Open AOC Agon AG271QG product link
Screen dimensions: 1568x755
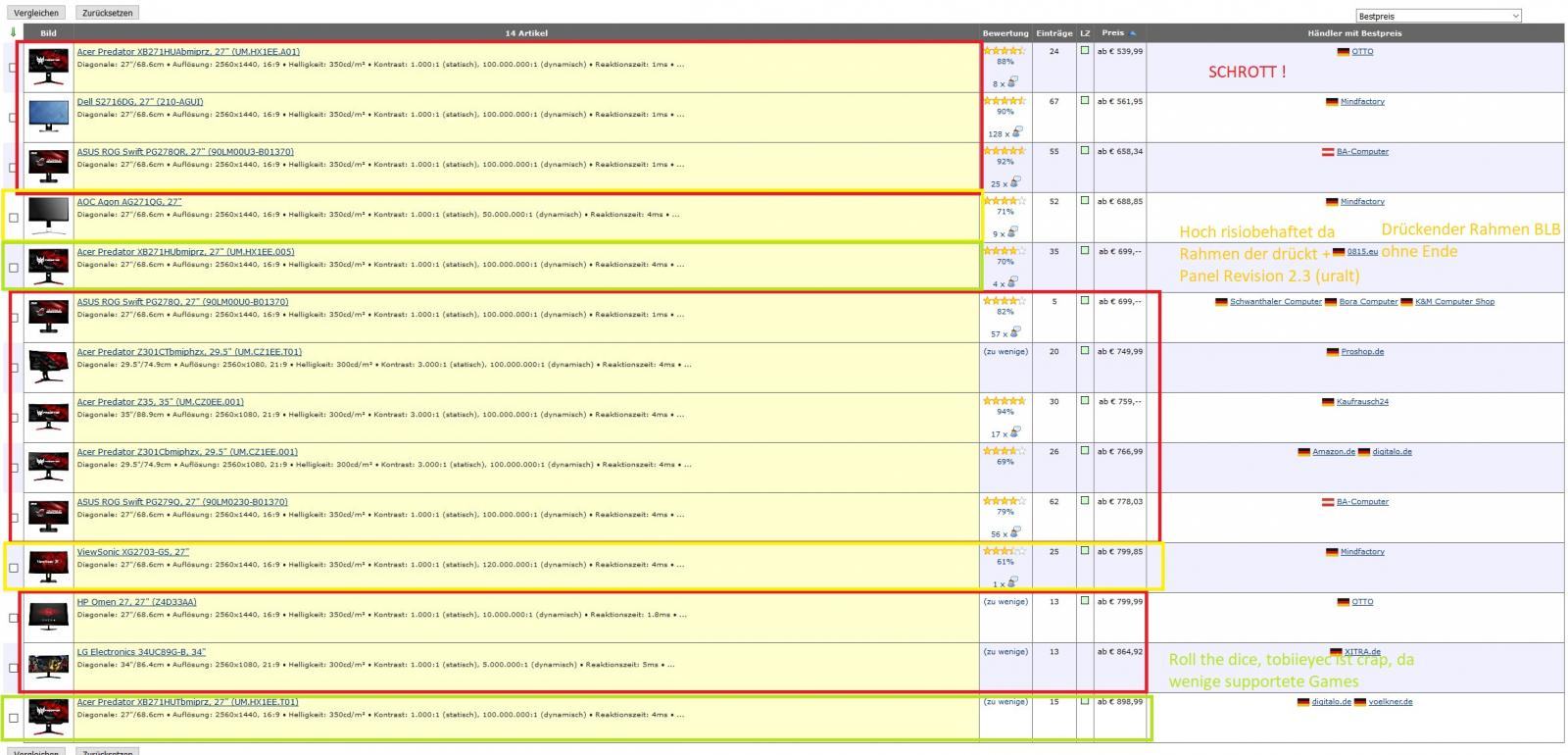point(129,201)
